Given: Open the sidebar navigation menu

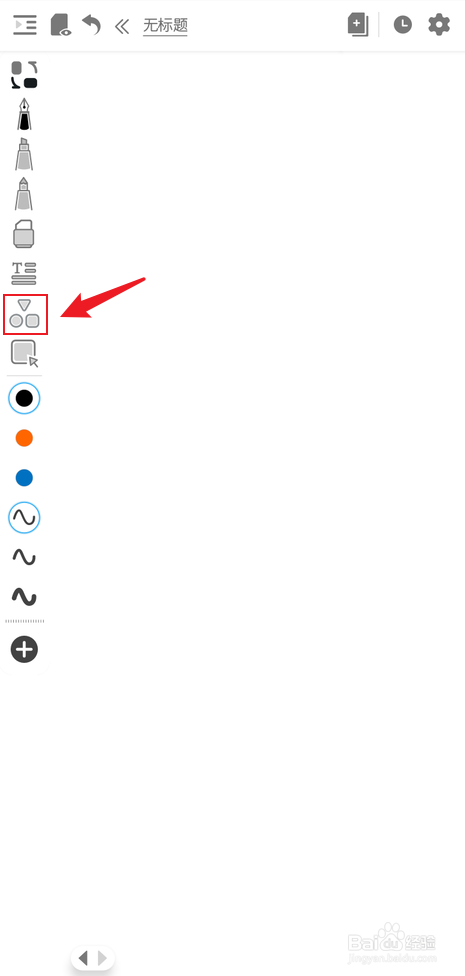Looking at the screenshot, I should click(x=25, y=26).
